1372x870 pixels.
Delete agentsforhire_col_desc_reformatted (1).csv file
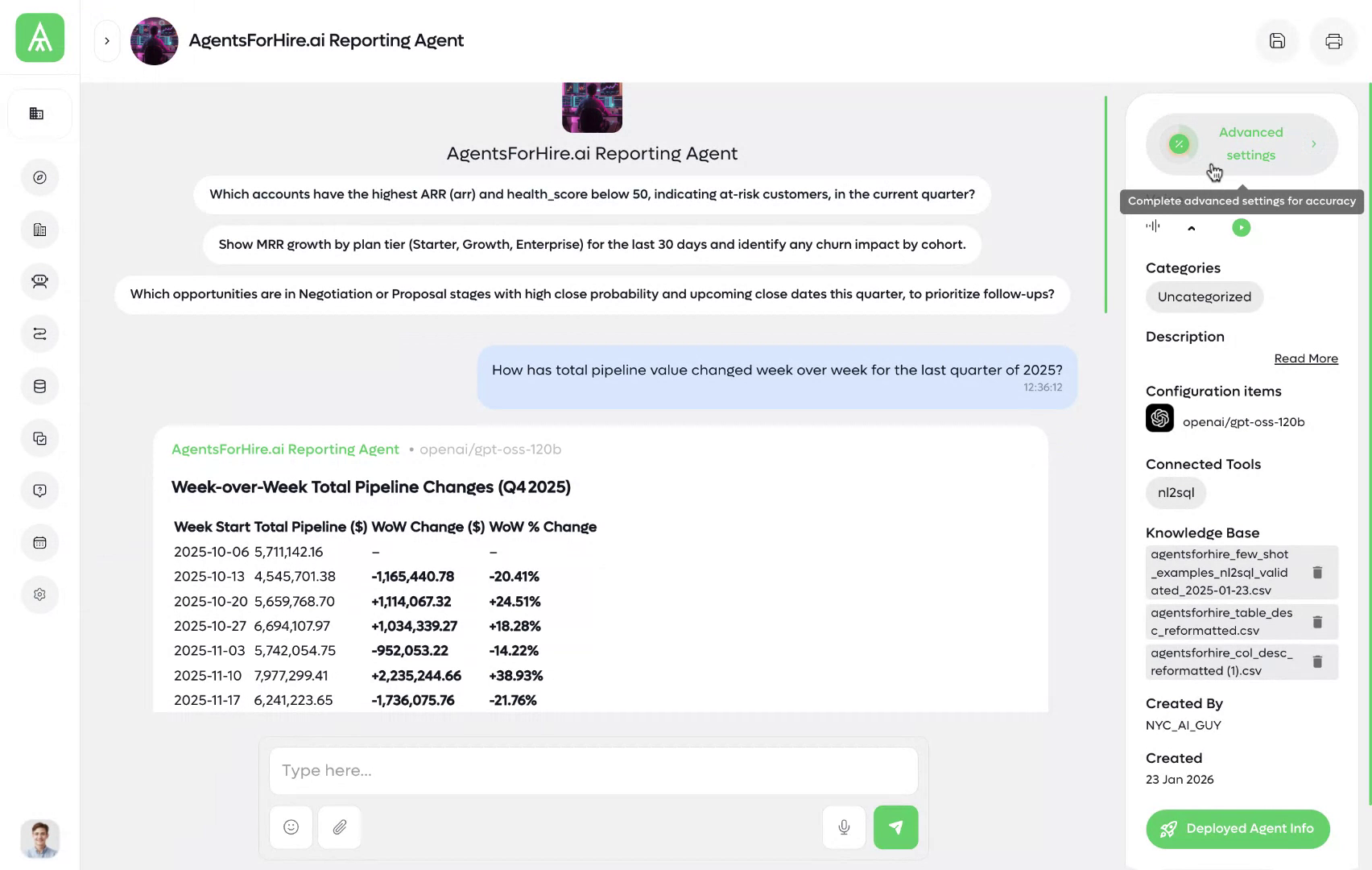[x=1317, y=662]
